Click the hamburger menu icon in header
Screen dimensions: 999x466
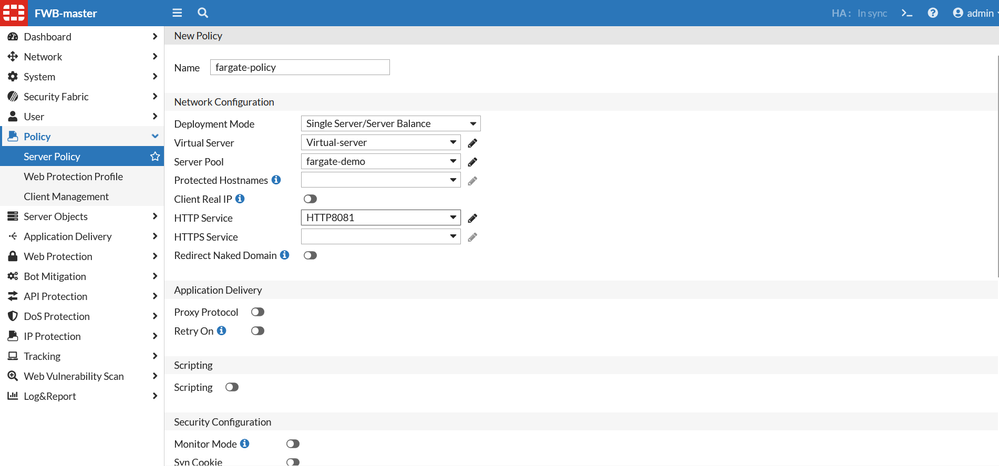pos(177,13)
